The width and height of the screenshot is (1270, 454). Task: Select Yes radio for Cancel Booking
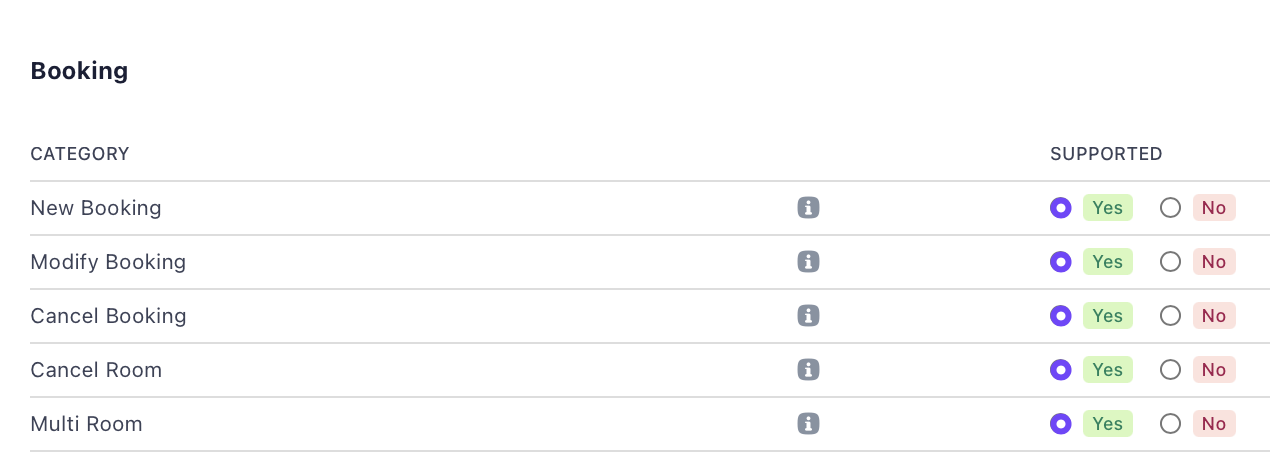click(1060, 316)
